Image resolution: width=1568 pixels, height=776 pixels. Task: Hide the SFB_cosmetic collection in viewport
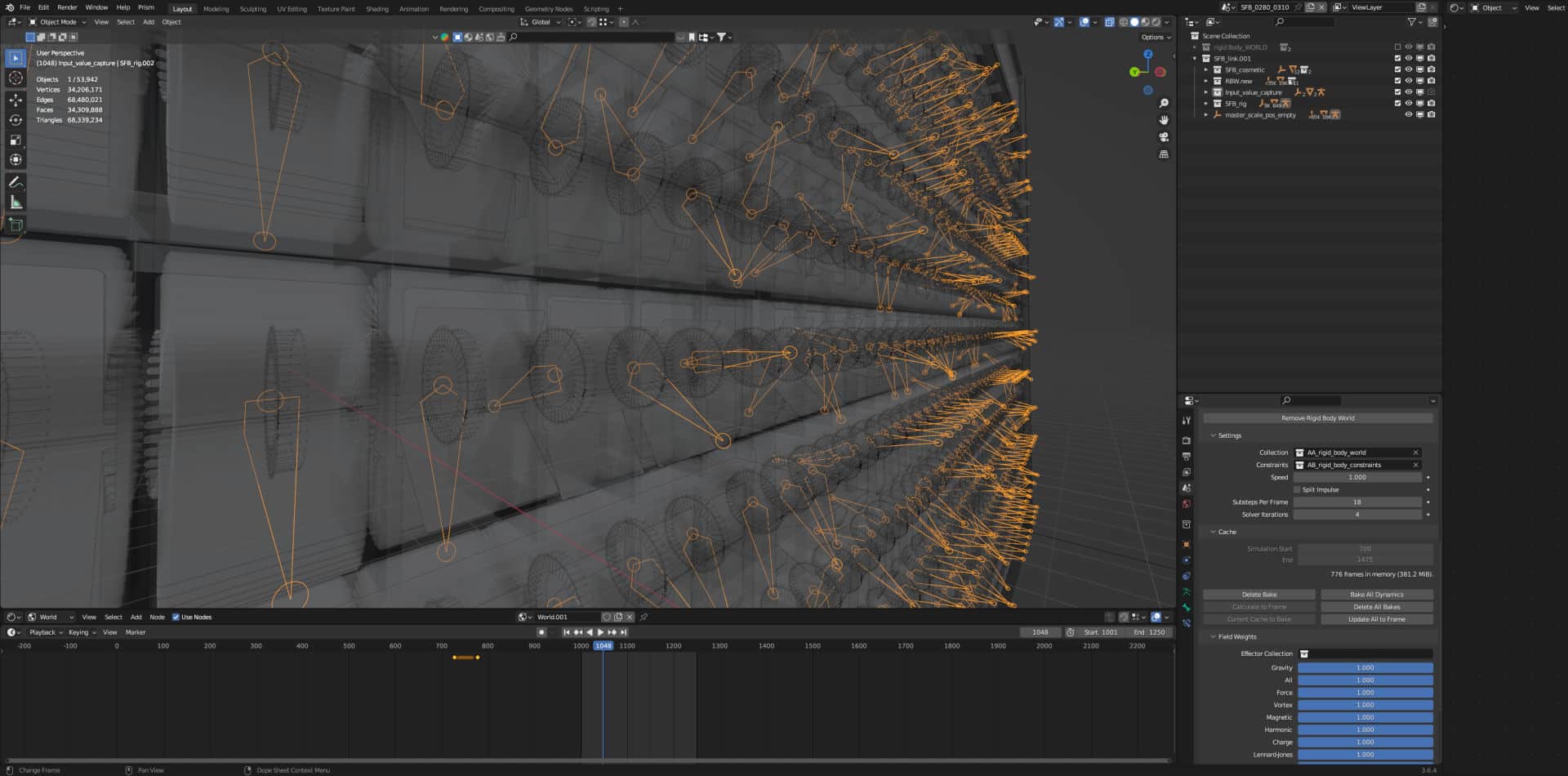tap(1409, 69)
